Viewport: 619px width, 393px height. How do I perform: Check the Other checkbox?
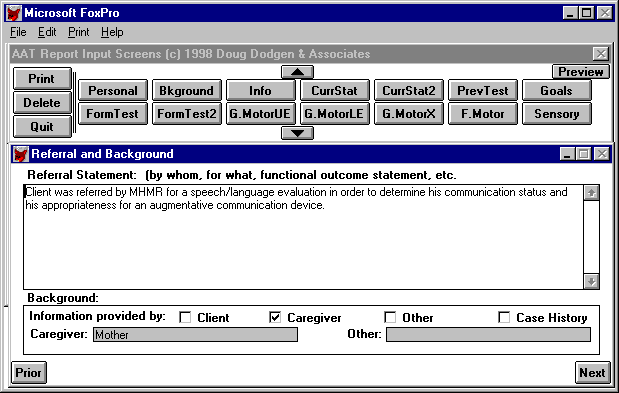(390, 317)
